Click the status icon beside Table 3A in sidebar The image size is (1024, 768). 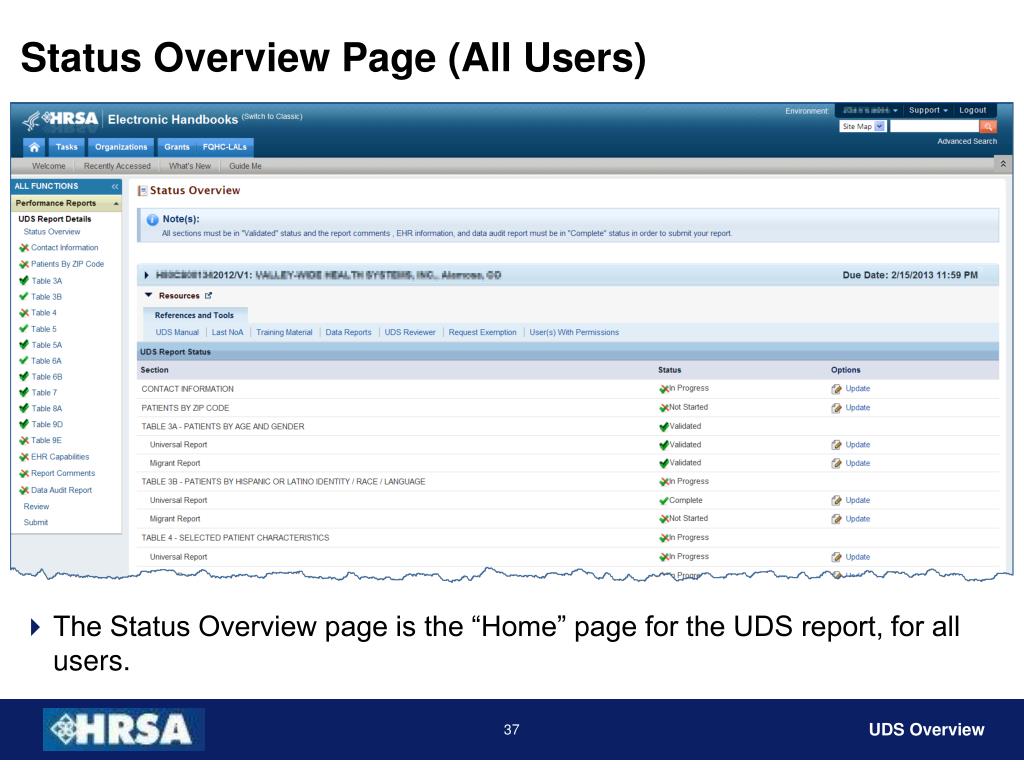point(24,281)
